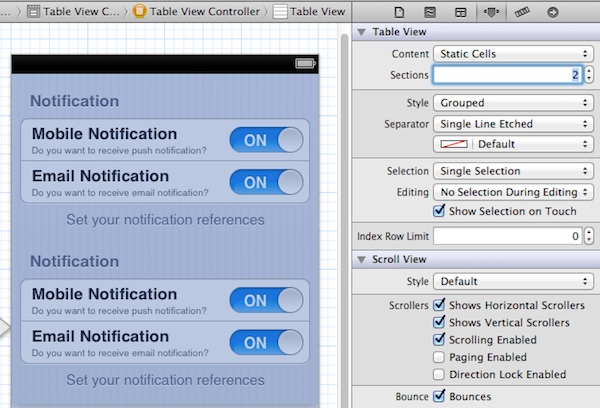Click the Table View breadcrumb icon
Image resolution: width=600 pixels, height=408 pixels.
click(x=280, y=12)
